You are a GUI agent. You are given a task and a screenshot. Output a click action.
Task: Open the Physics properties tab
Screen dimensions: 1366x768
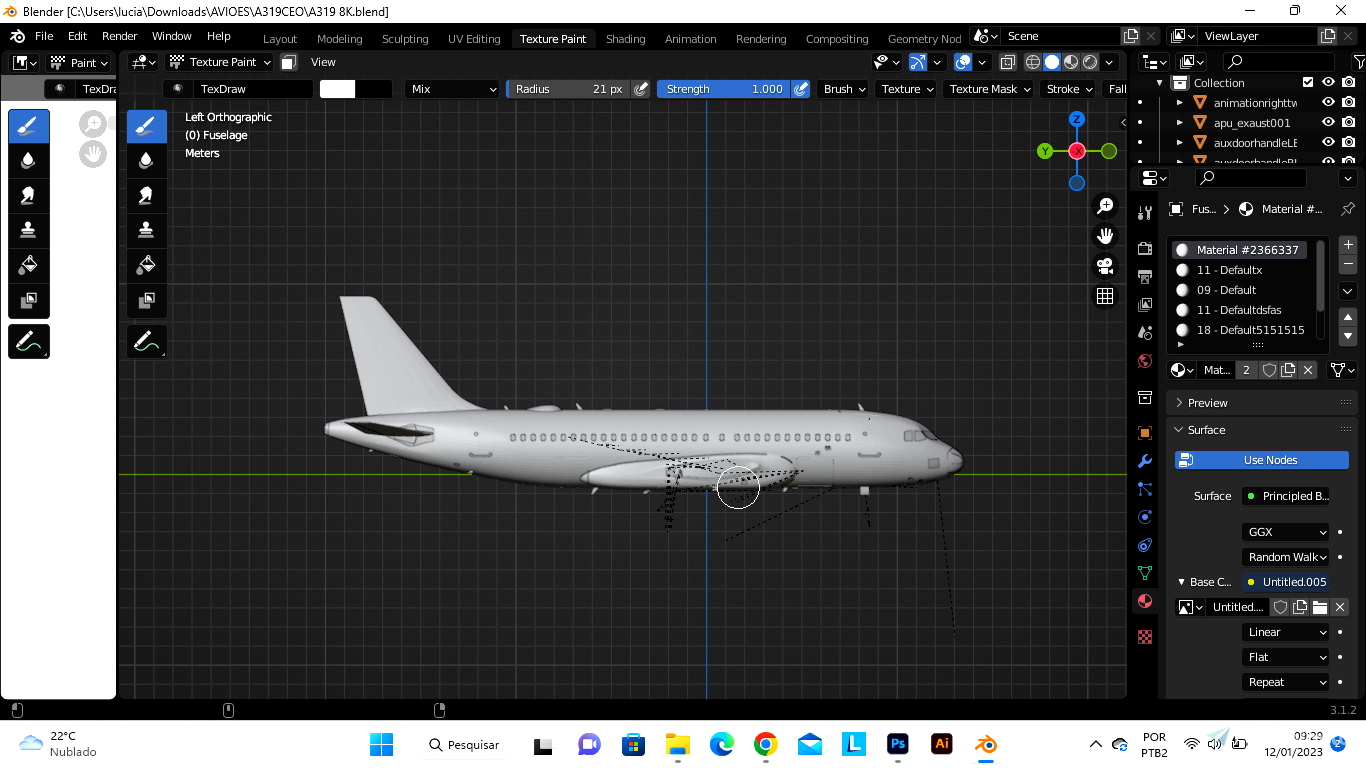[1146, 517]
